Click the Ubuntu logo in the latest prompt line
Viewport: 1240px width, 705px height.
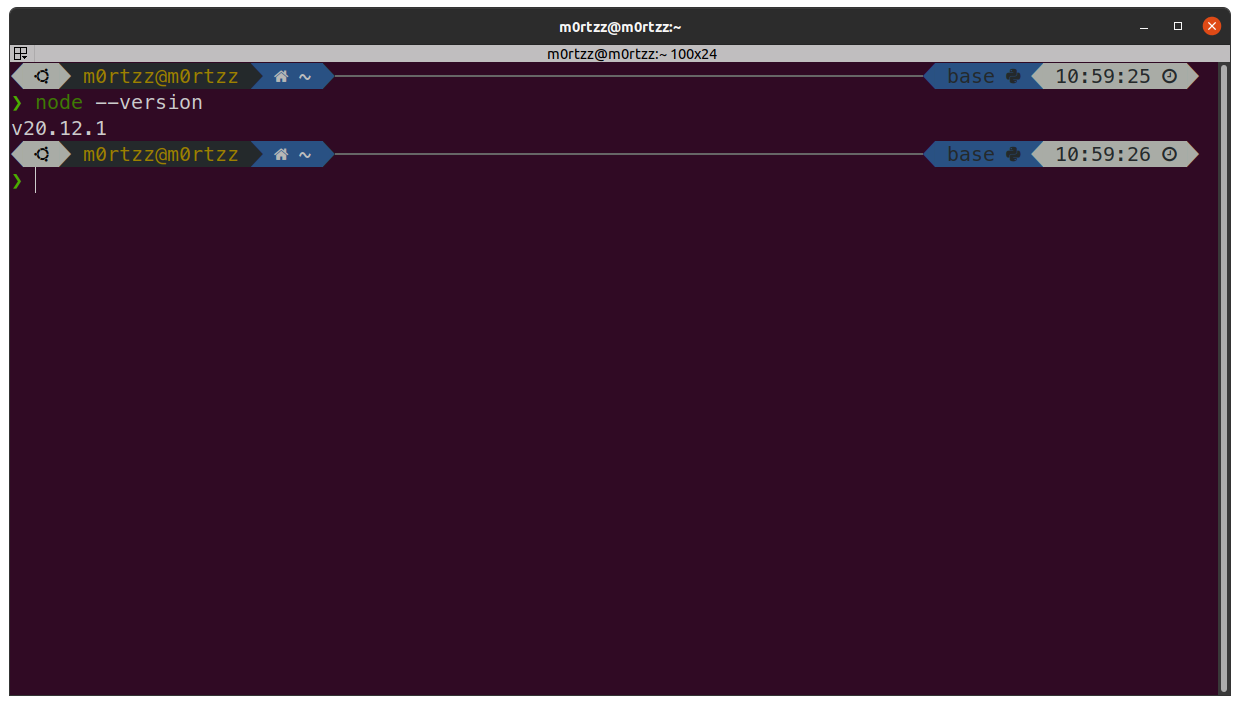[x=41, y=153]
